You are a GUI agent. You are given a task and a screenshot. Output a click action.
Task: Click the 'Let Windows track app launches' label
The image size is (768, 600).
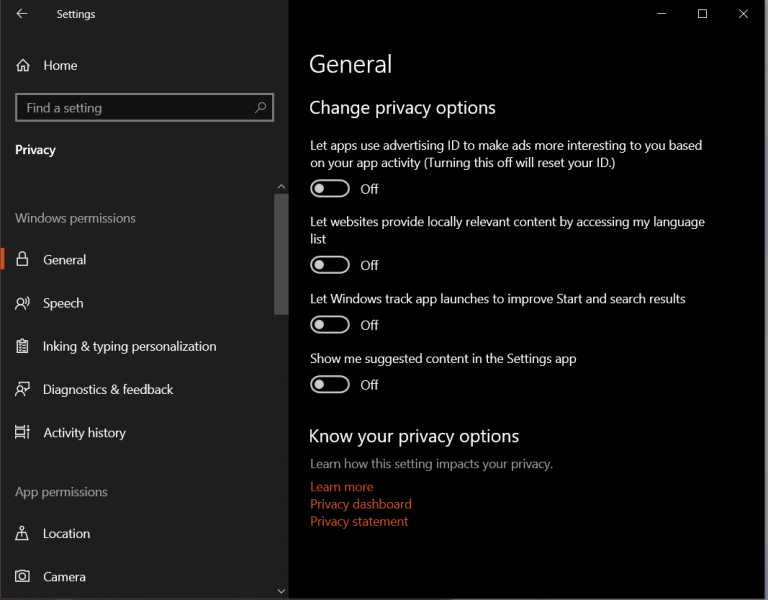pyautogui.click(x=498, y=299)
